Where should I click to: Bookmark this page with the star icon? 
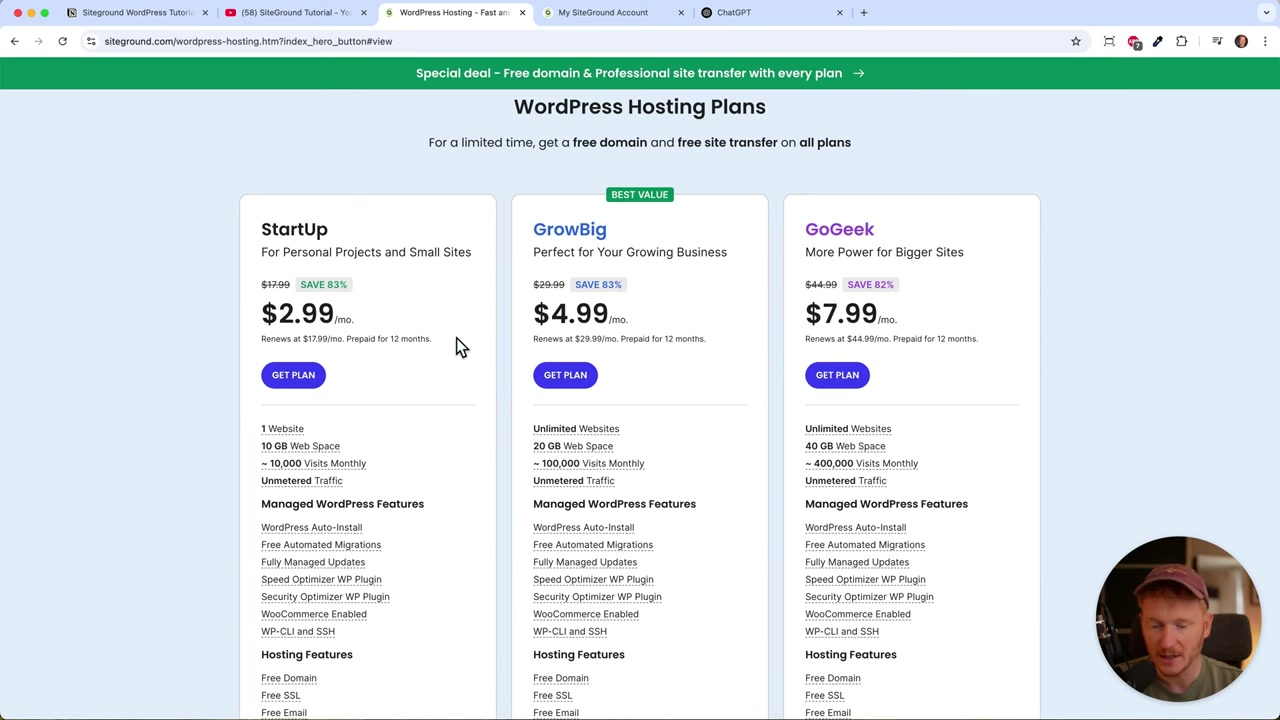1076,41
